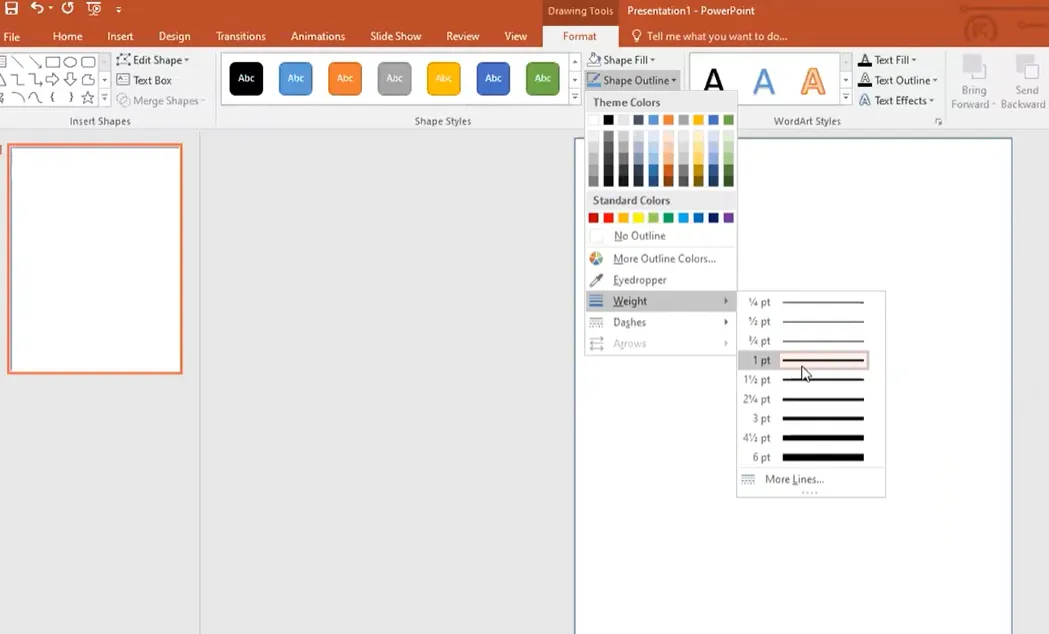Open the Text Effects dropdown
The height and width of the screenshot is (634, 1049).
pos(899,100)
